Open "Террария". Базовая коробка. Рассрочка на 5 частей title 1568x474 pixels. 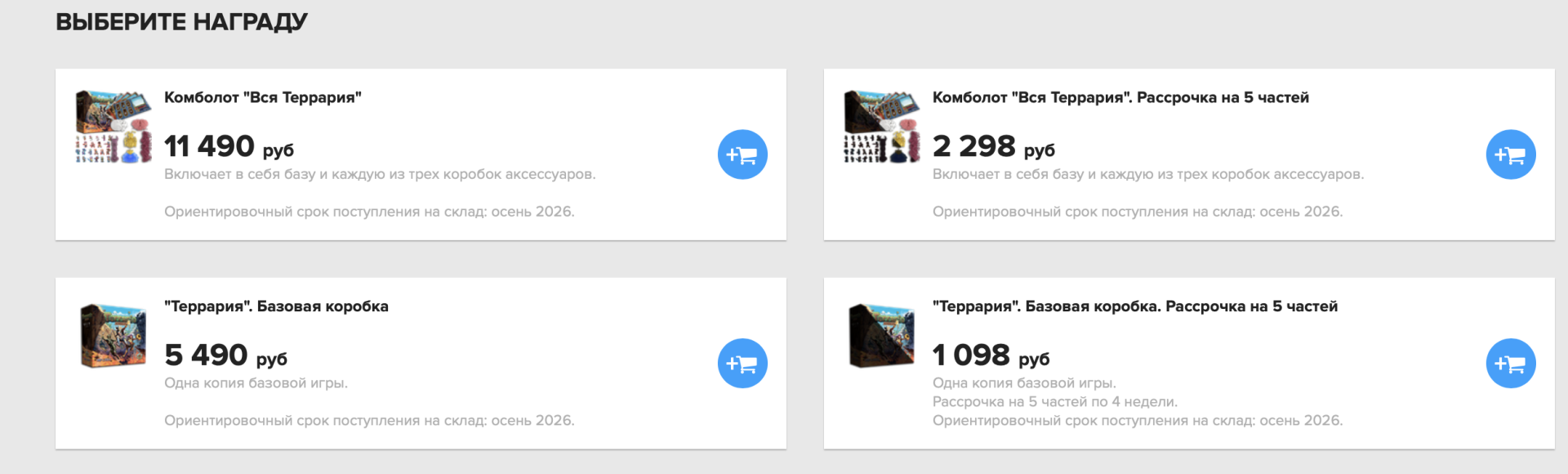tap(1135, 306)
